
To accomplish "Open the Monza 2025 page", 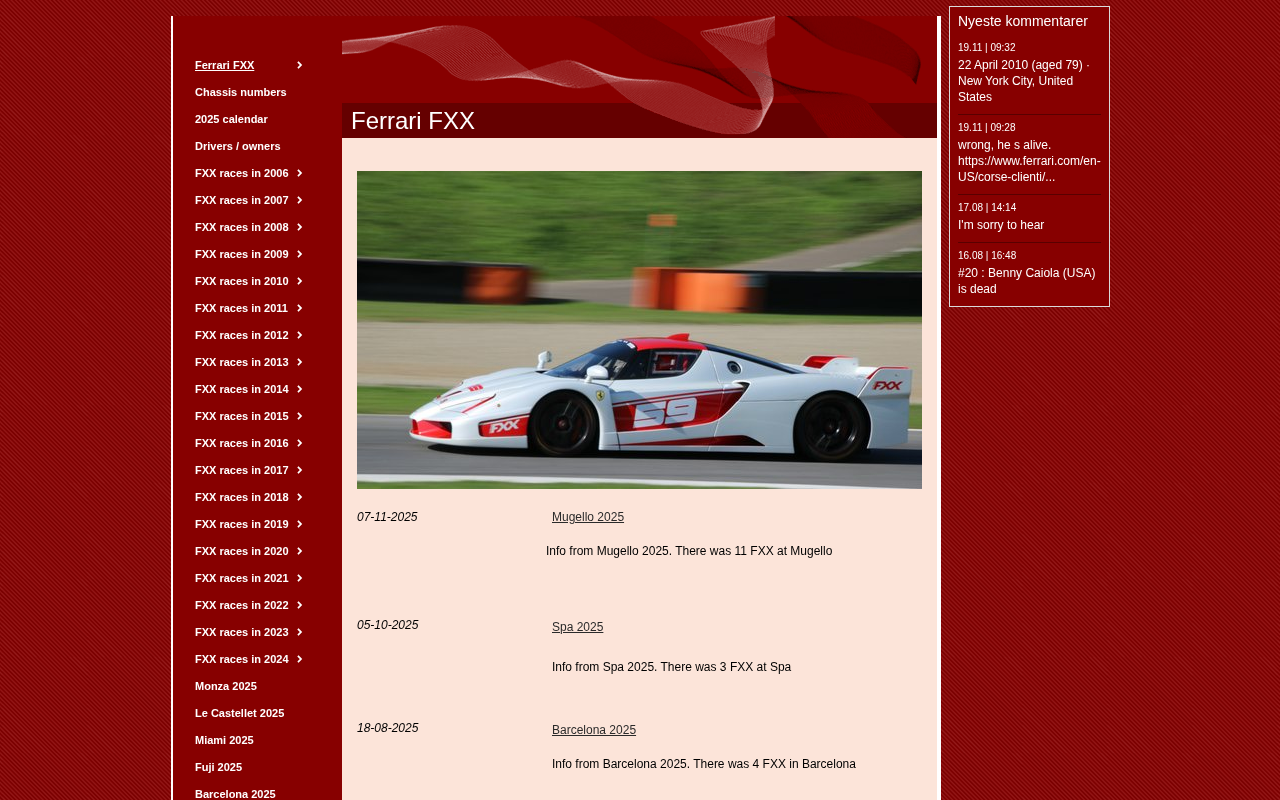I will pos(225,686).
